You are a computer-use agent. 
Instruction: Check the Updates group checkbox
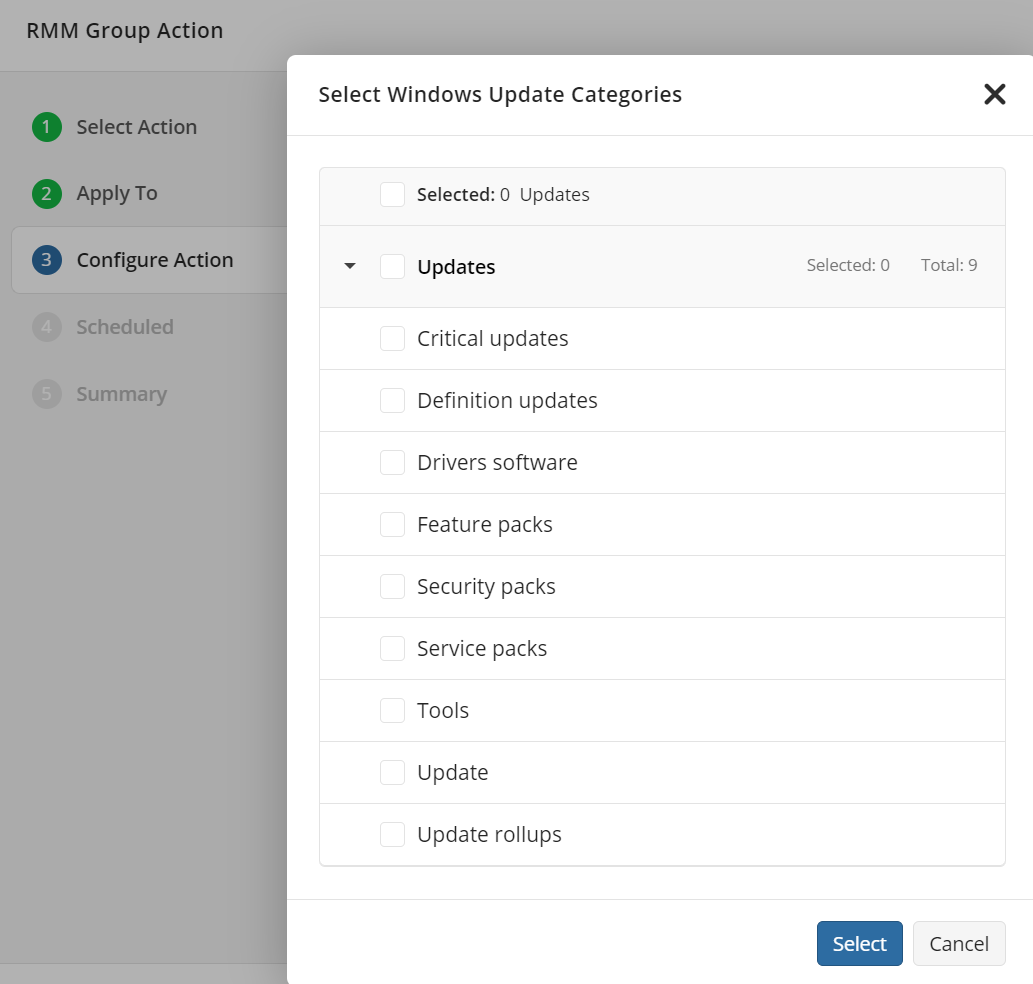pyautogui.click(x=392, y=267)
